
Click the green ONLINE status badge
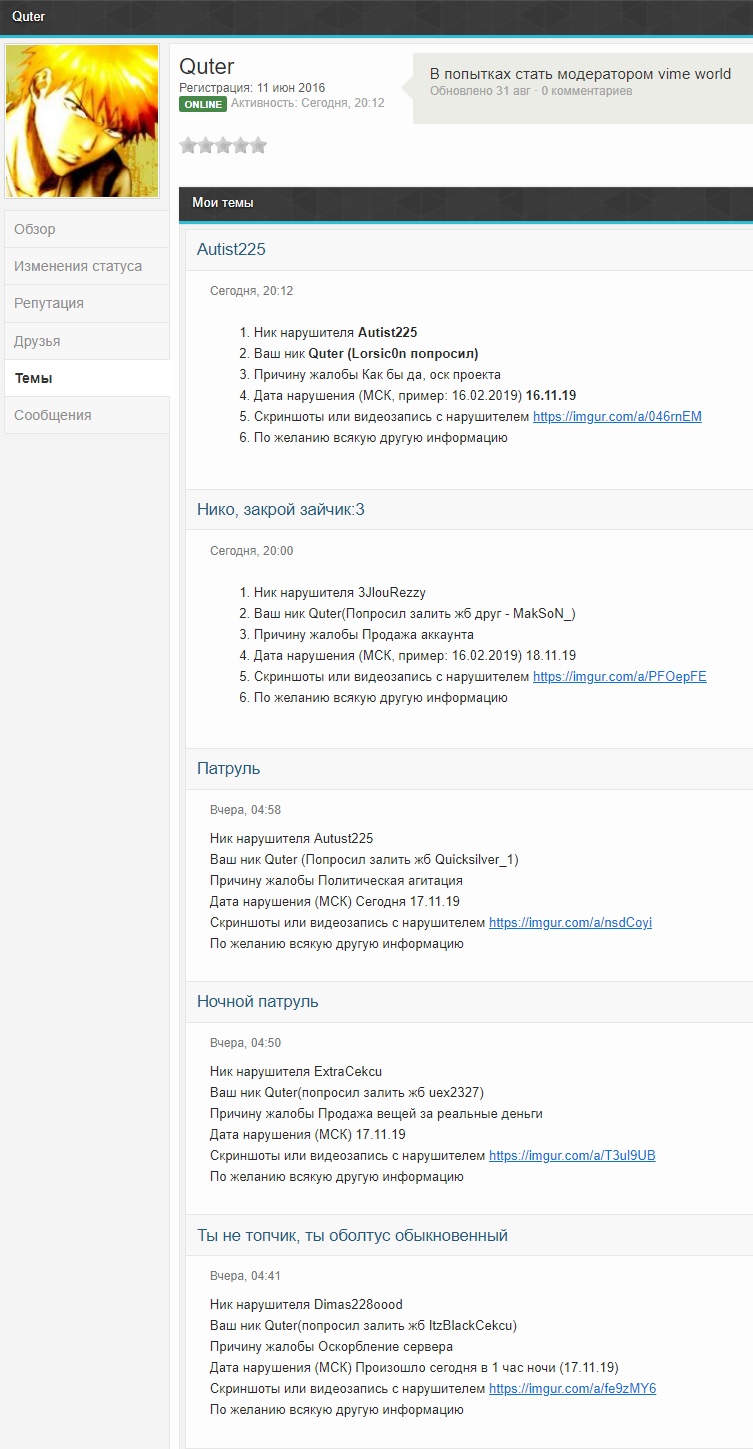203,103
